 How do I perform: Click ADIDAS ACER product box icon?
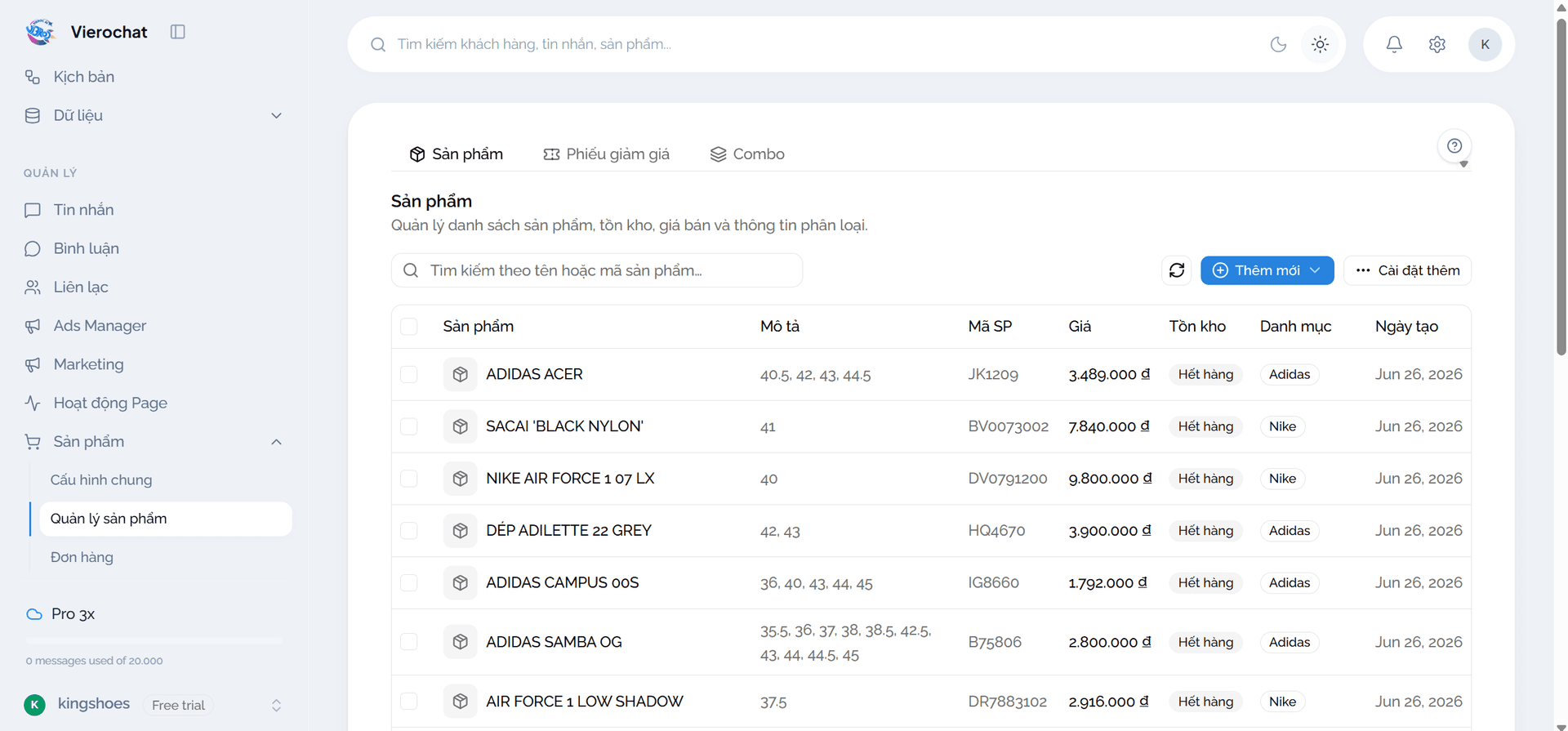[461, 374]
